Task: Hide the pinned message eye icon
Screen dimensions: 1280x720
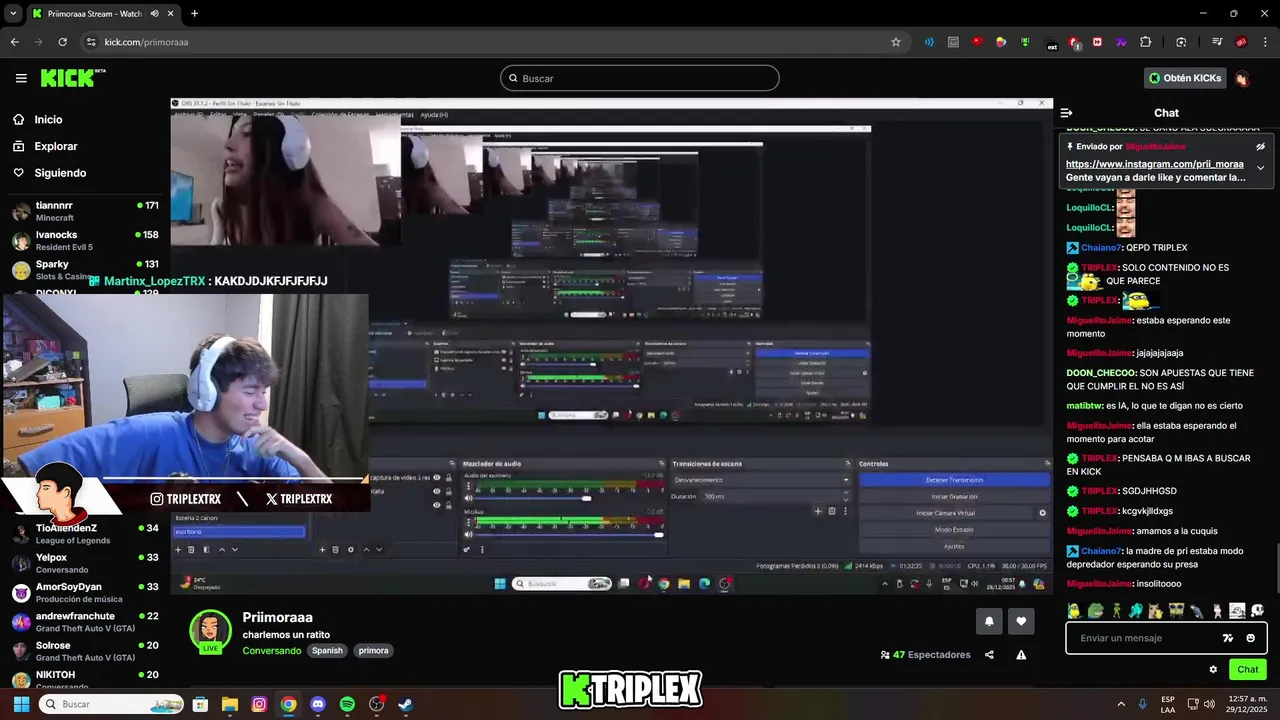Action: (x=1260, y=147)
